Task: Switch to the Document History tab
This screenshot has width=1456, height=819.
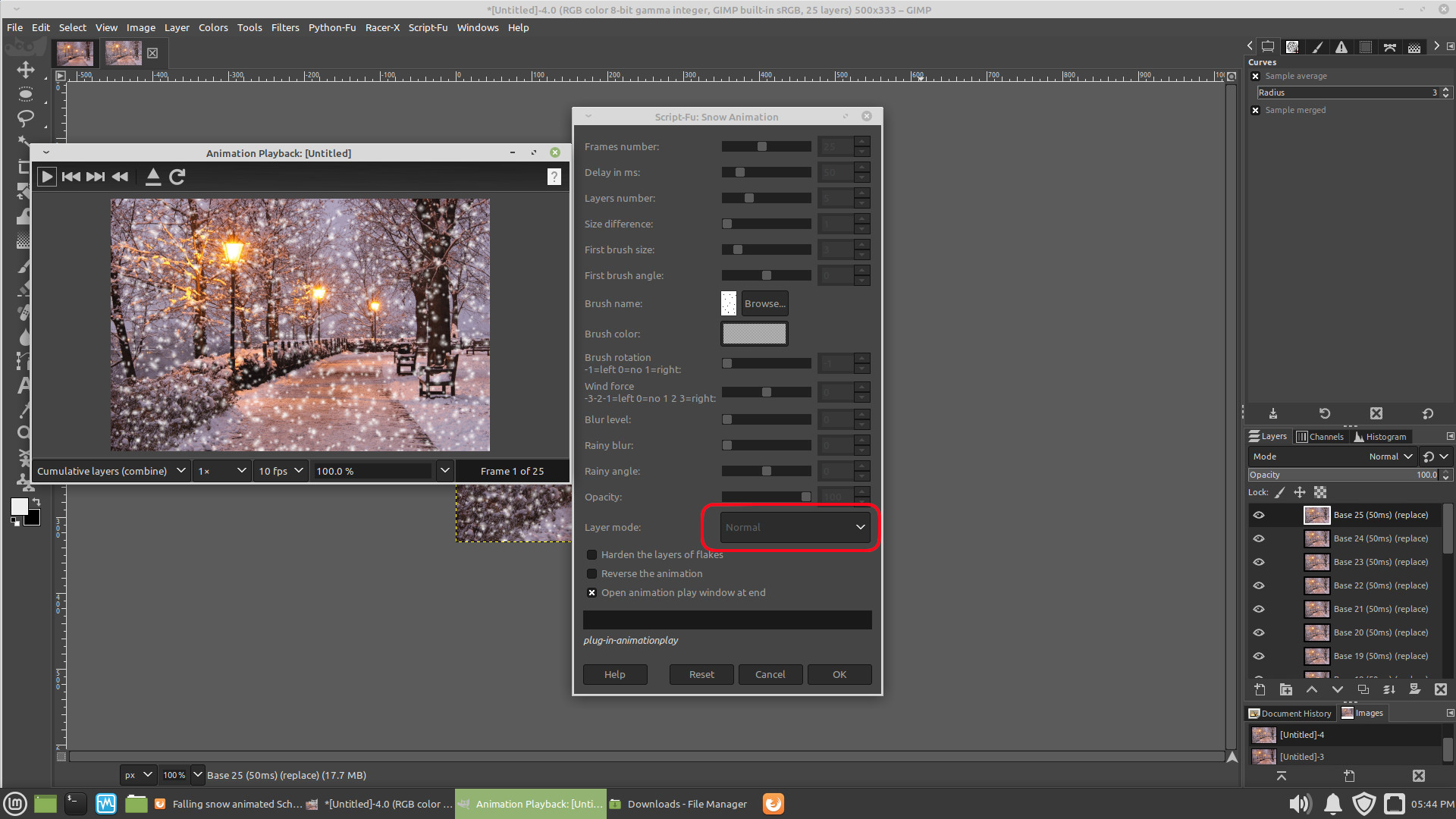Action: coord(1290,714)
